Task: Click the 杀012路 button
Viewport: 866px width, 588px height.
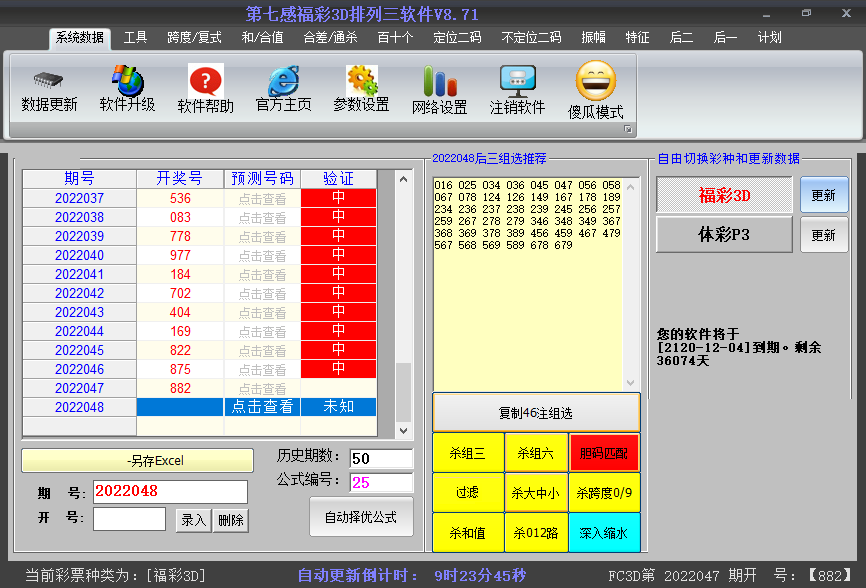Action: tap(536, 532)
